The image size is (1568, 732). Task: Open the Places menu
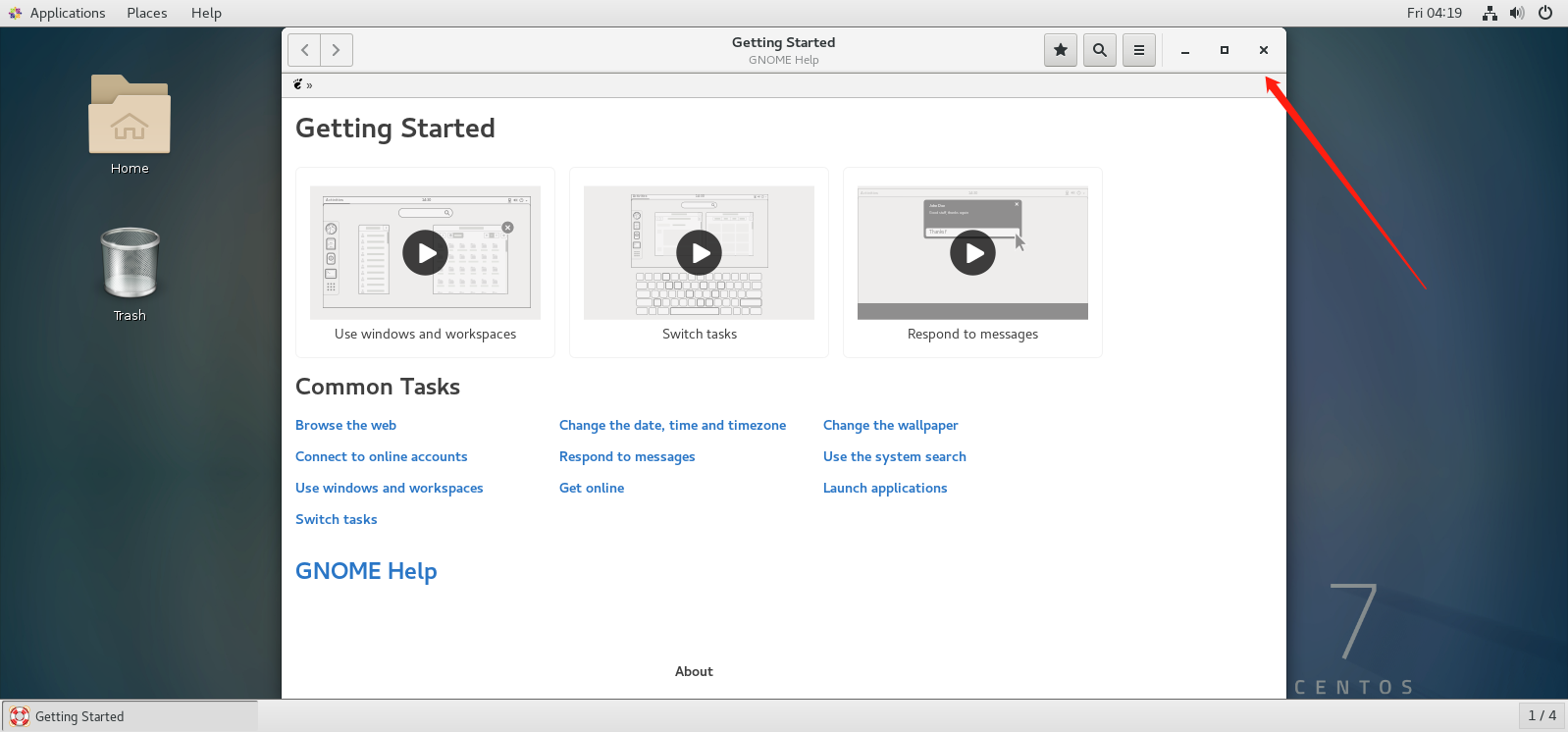coord(147,13)
